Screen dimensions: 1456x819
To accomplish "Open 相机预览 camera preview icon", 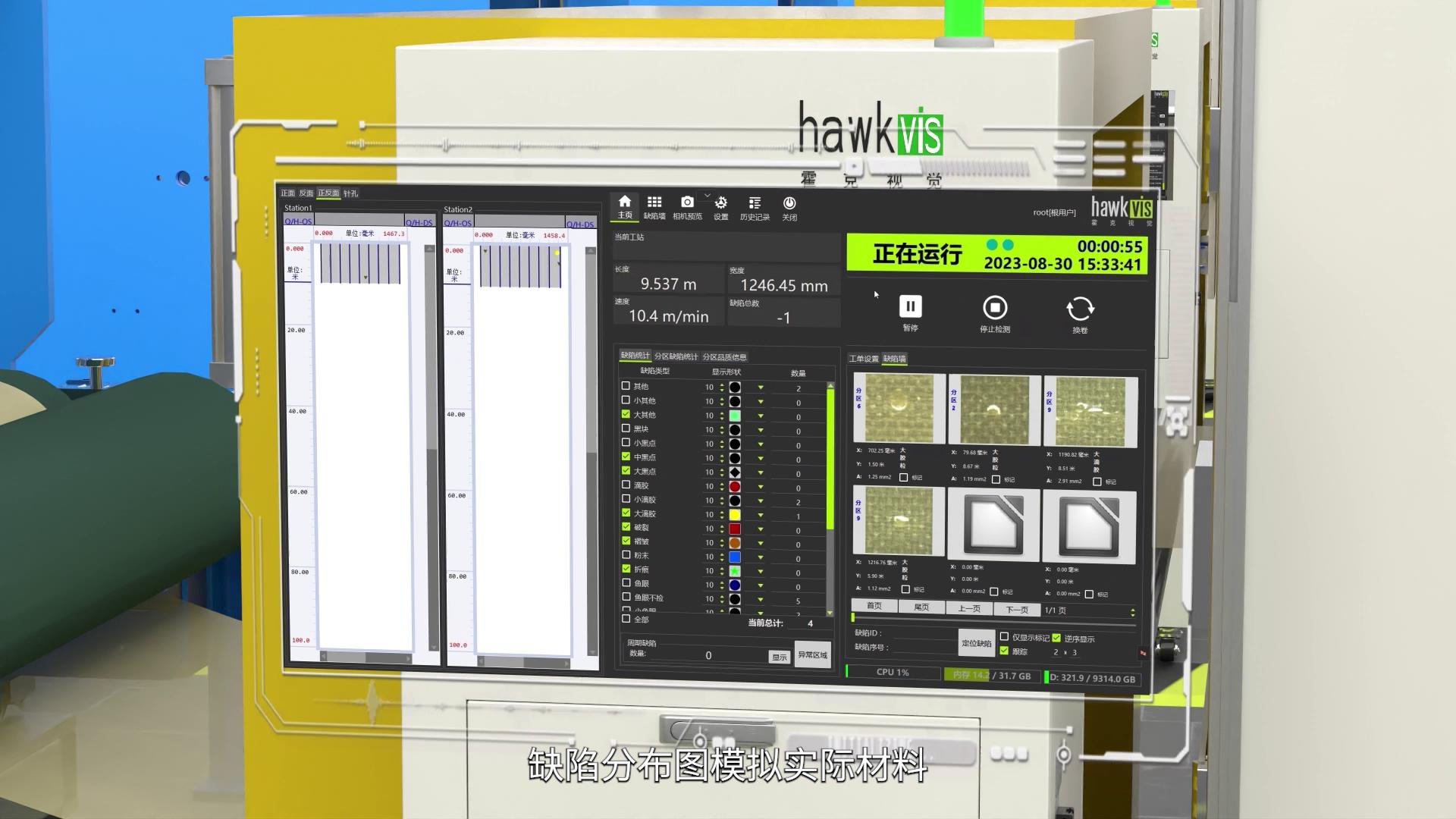I will coord(687,202).
